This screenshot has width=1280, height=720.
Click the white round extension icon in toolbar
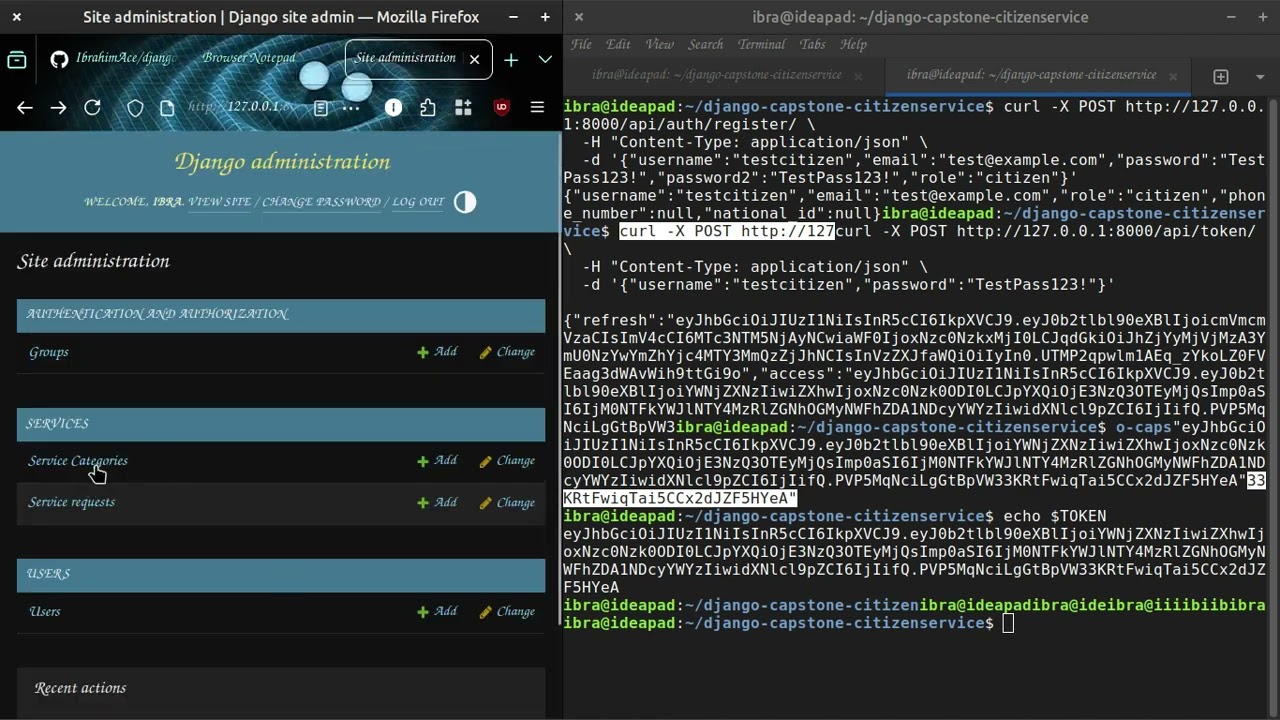click(393, 108)
